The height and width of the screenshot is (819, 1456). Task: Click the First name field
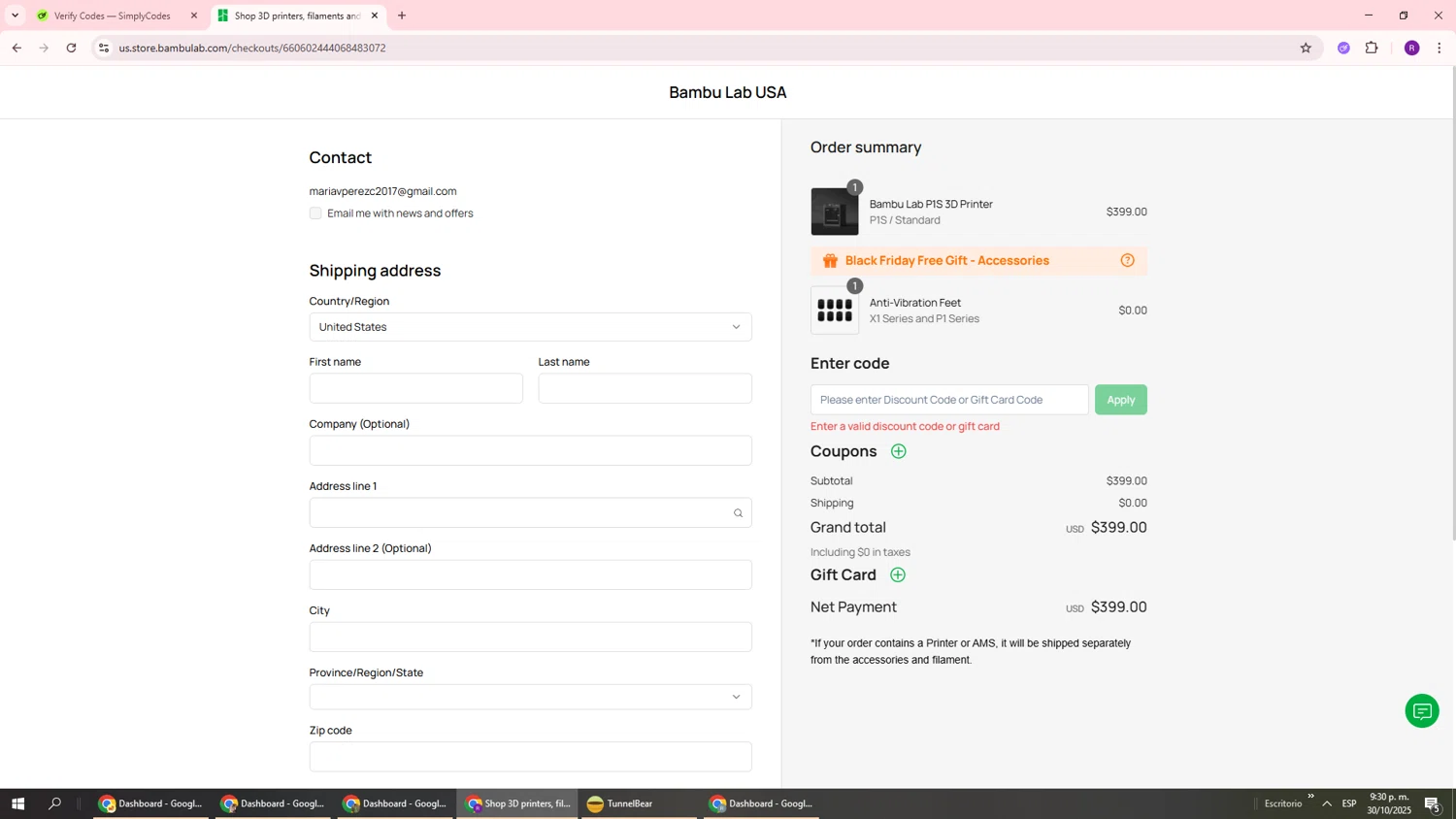point(415,388)
